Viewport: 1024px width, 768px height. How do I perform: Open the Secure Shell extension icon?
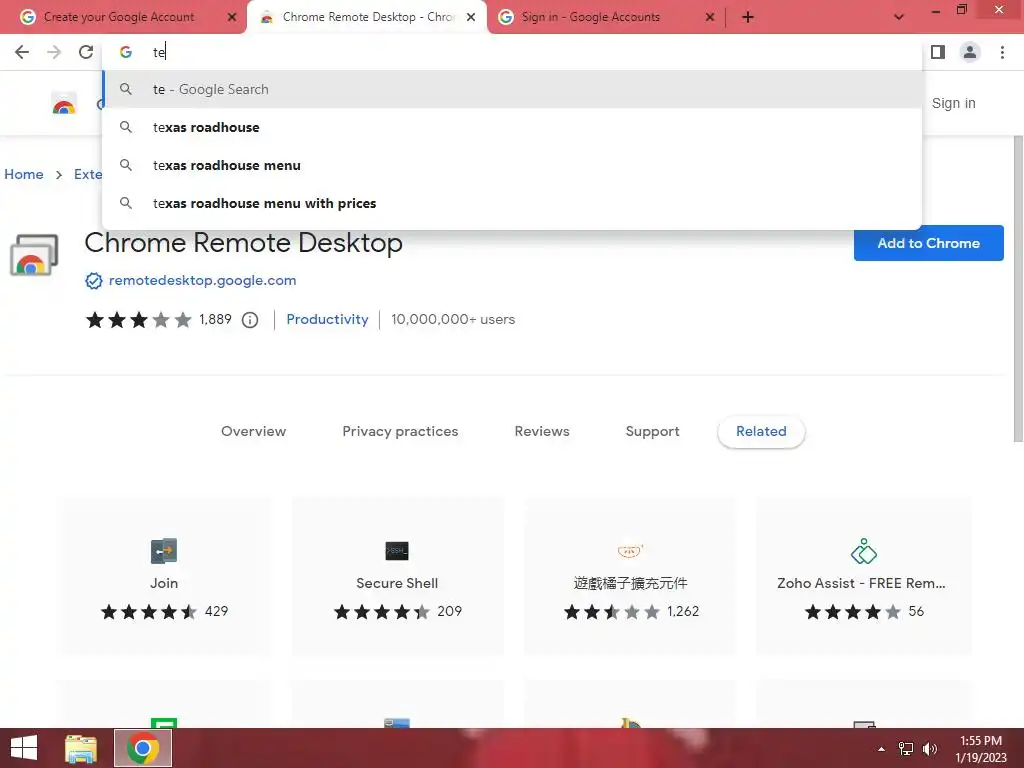(x=397, y=551)
